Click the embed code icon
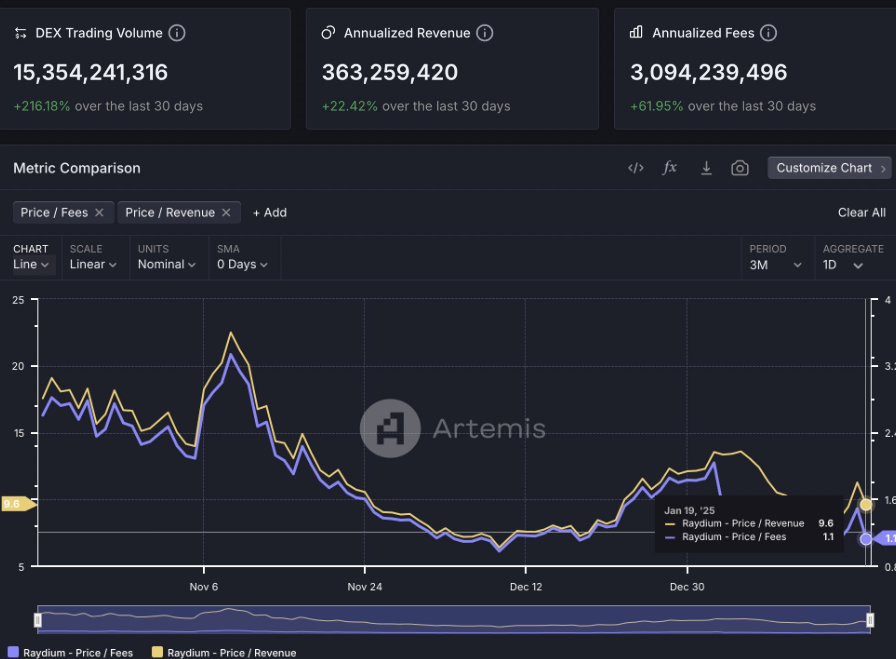896x659 pixels. (x=635, y=168)
